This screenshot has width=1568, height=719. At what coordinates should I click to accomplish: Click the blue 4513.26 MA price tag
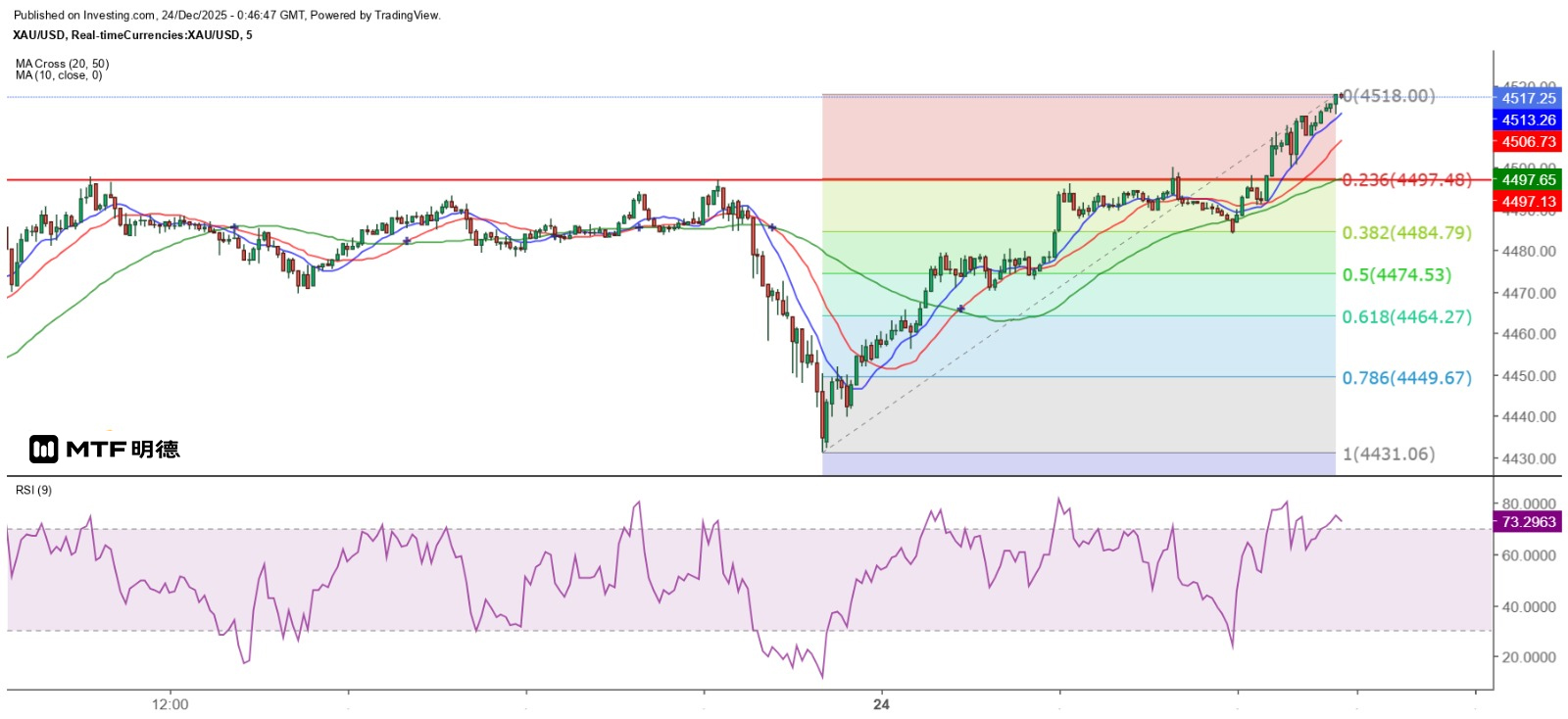[1528, 120]
